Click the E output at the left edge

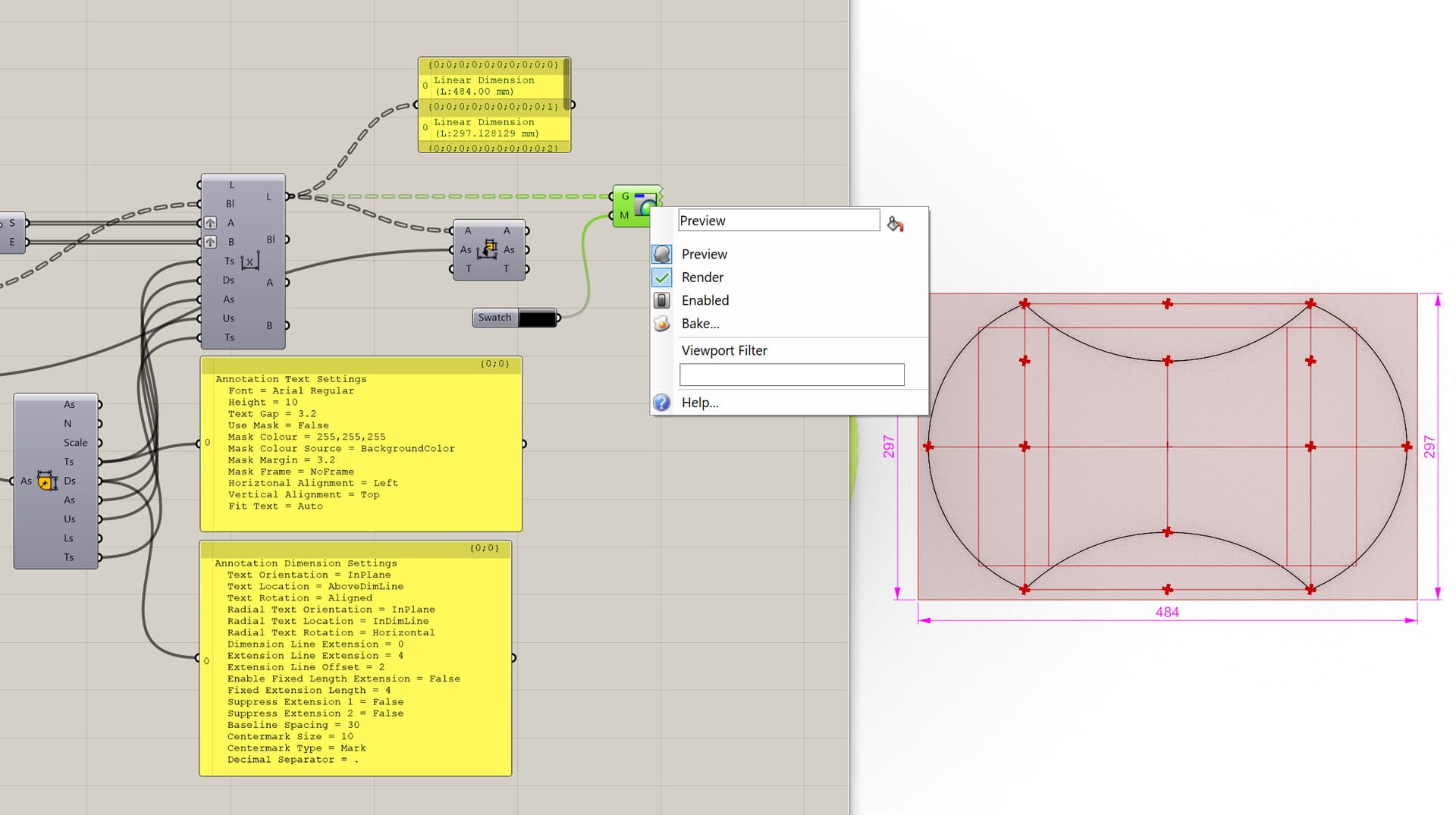(12, 242)
